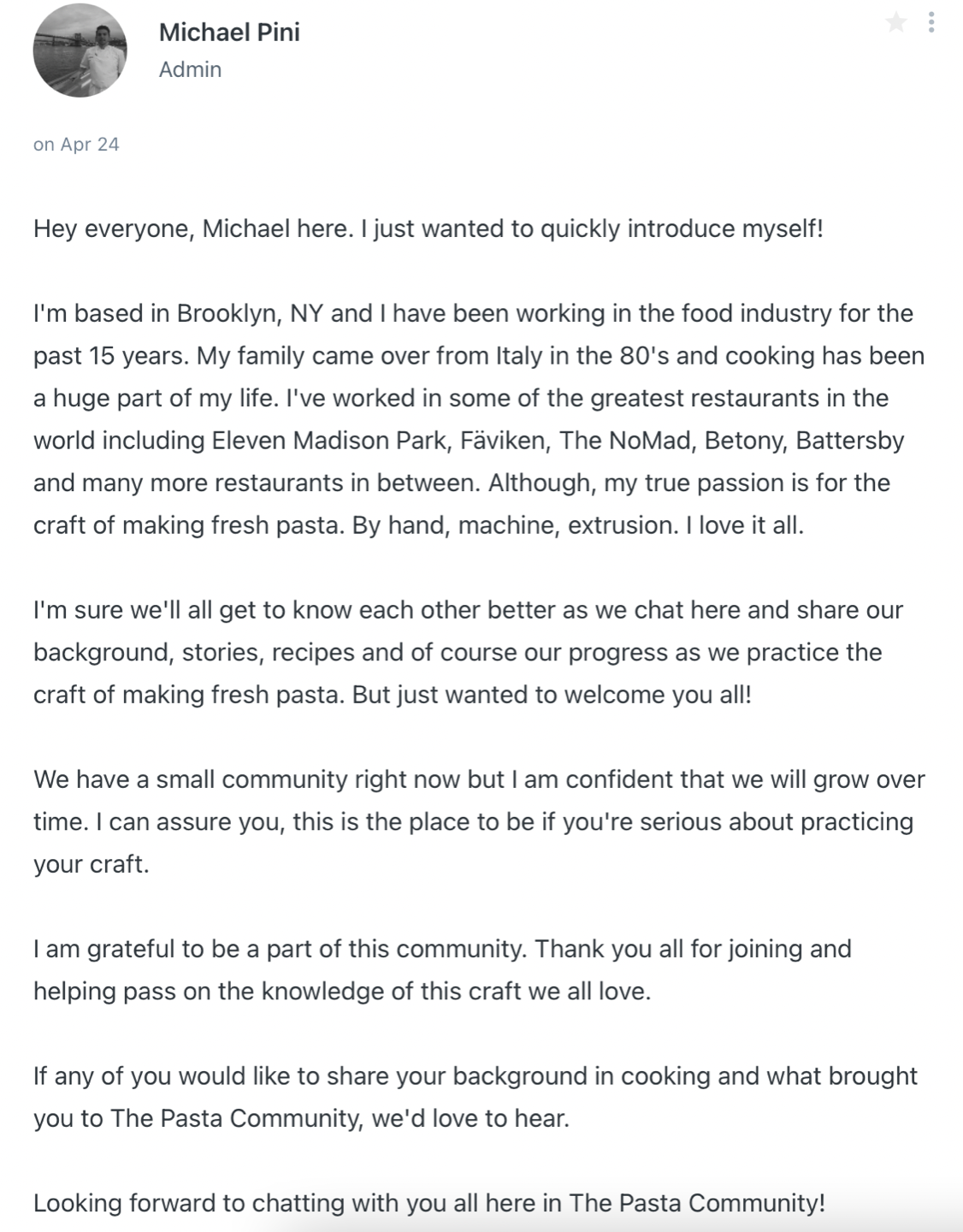963x1232 pixels.
Task: Star Michael Pini's introduction post
Action: click(x=895, y=22)
